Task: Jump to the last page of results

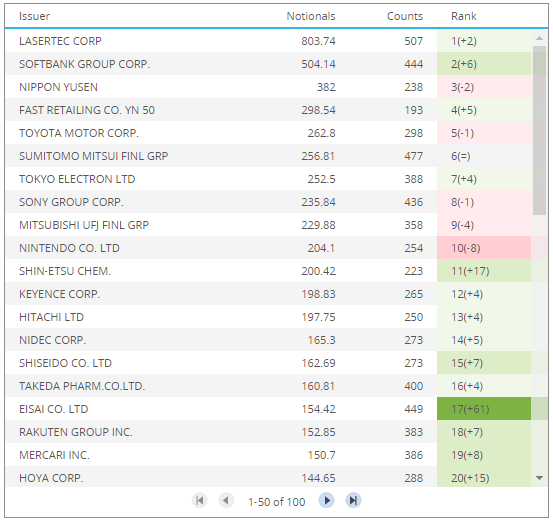Action: click(353, 500)
